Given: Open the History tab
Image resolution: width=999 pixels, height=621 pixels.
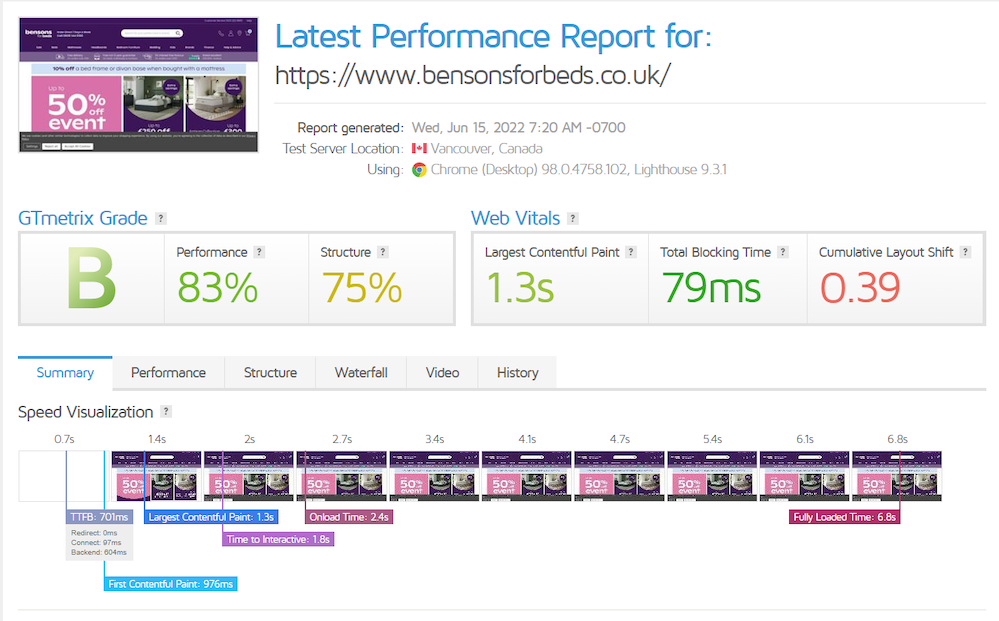Looking at the screenshot, I should (x=517, y=373).
